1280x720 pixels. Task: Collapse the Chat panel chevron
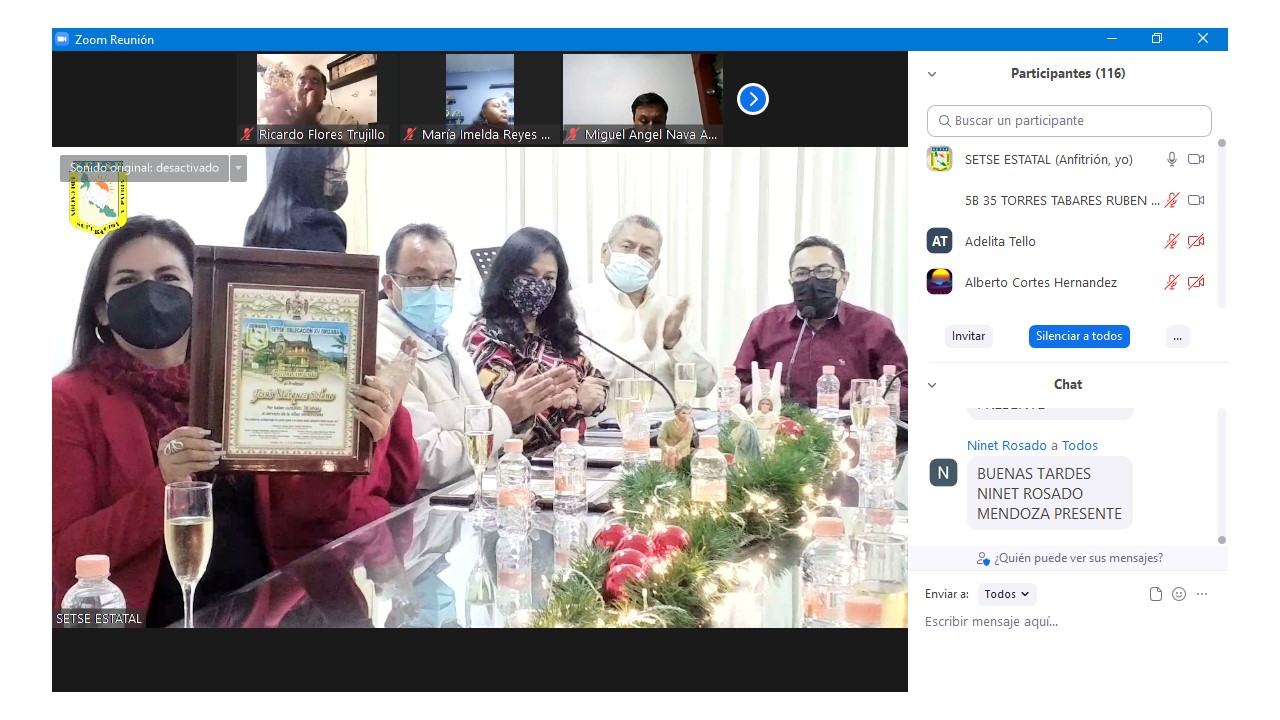click(932, 385)
